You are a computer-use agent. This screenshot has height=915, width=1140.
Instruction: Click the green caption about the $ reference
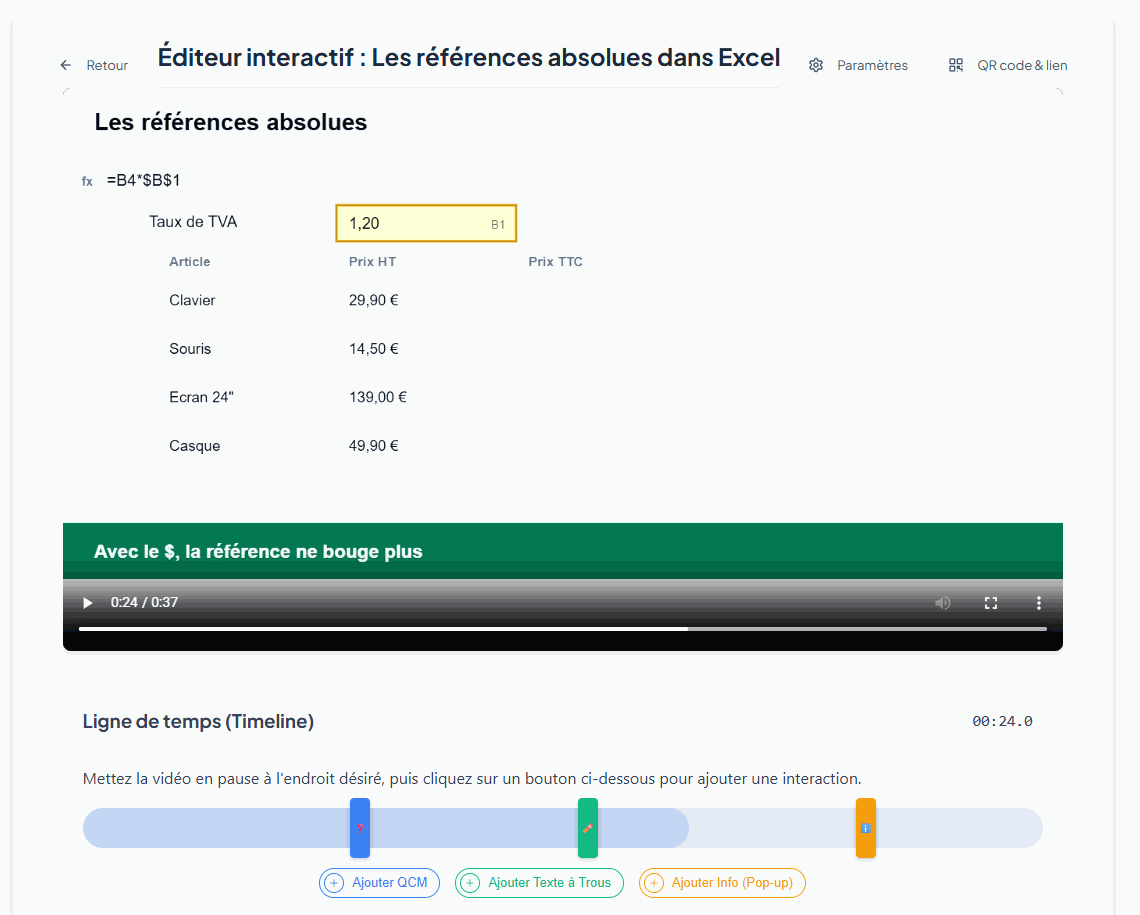click(x=258, y=552)
